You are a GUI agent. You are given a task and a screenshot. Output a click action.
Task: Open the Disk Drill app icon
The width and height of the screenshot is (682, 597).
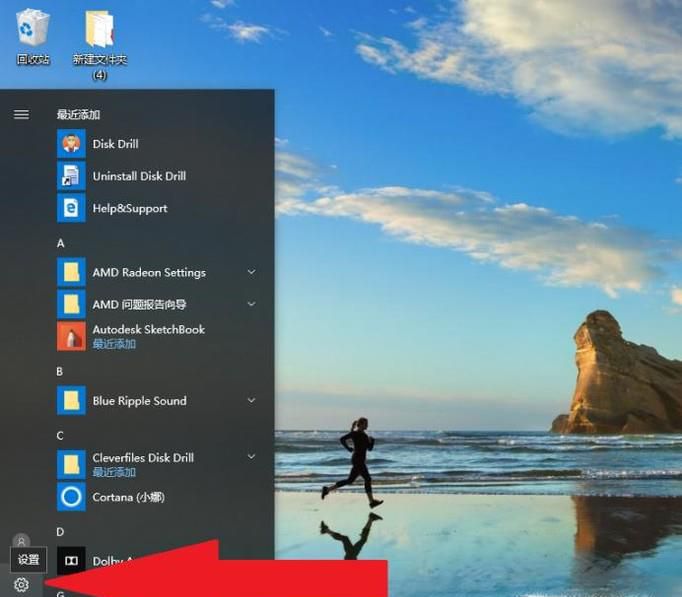point(71,144)
